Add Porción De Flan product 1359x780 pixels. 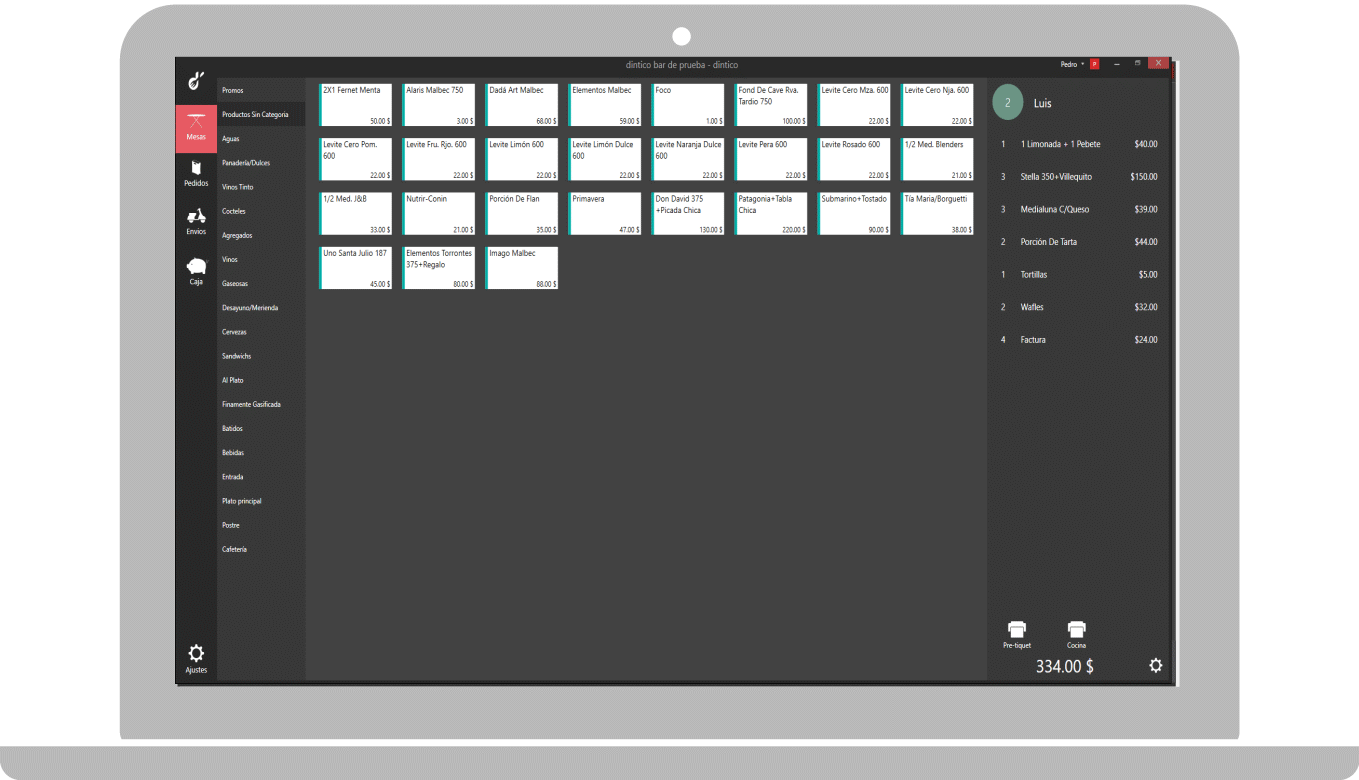(521, 214)
